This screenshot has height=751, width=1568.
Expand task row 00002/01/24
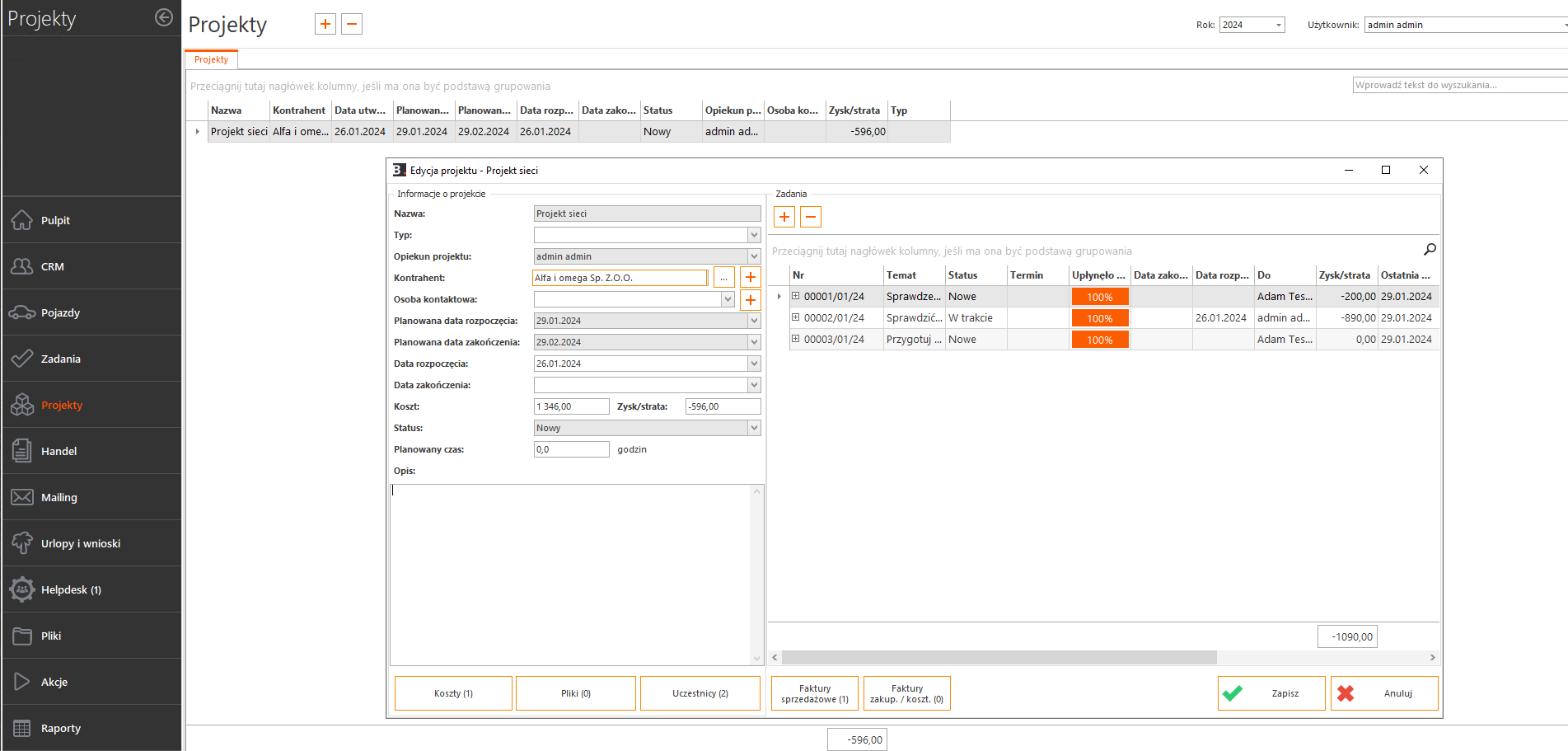[796, 317]
